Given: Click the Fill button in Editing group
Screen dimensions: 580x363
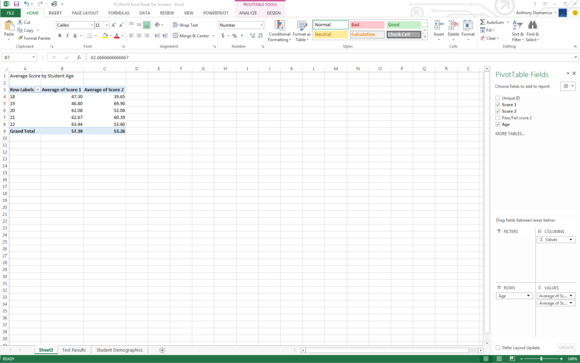Looking at the screenshot, I should click(487, 30).
